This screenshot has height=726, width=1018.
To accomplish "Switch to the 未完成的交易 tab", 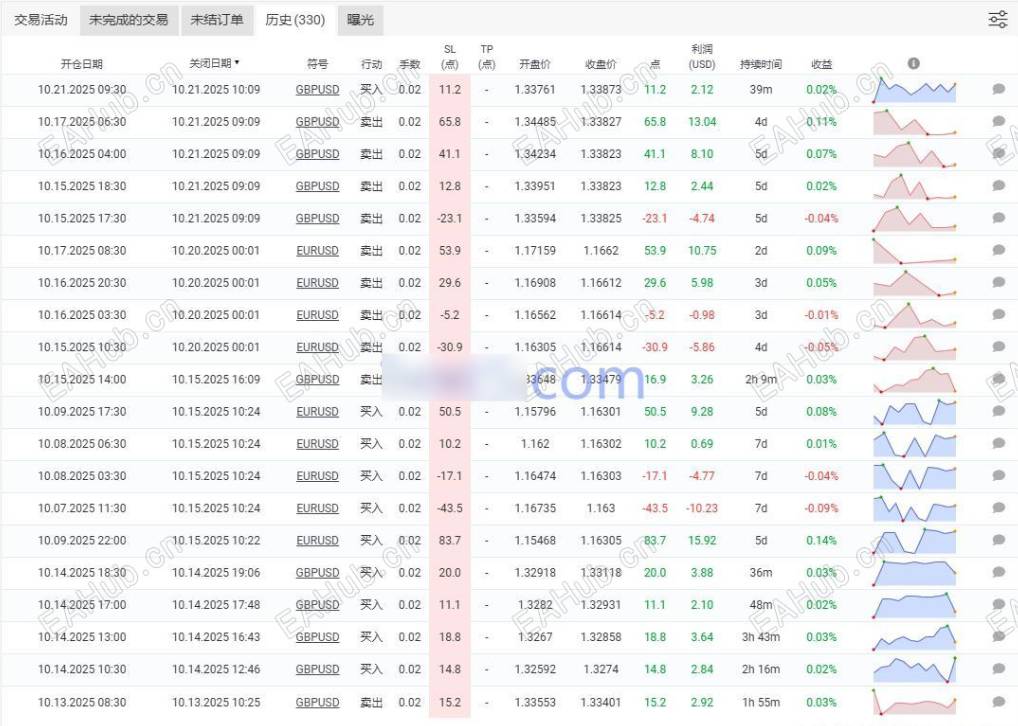I will [x=129, y=20].
